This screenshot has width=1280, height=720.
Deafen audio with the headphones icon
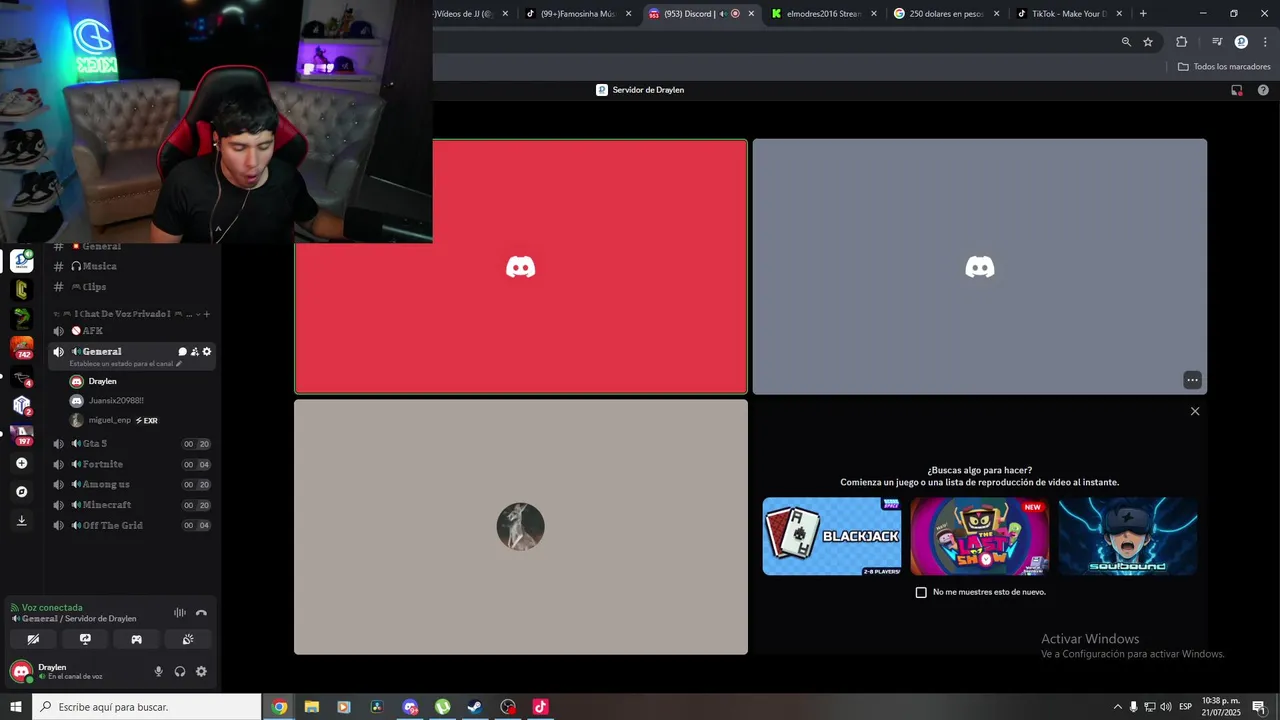point(180,672)
